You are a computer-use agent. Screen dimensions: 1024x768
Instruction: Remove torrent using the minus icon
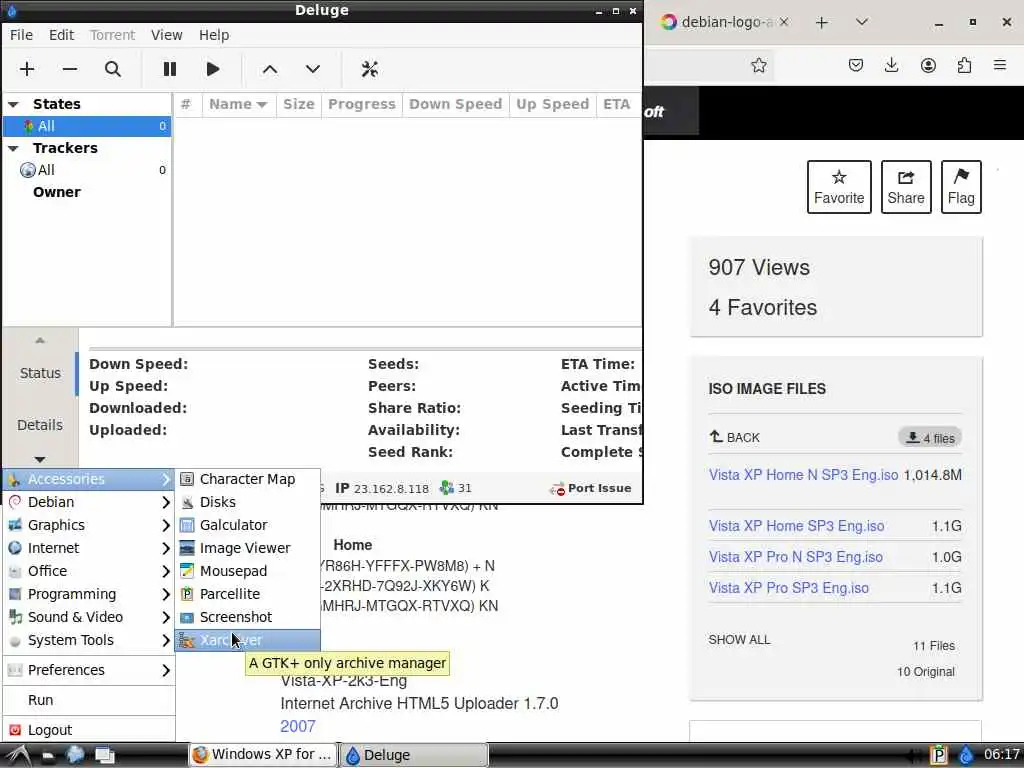pyautogui.click(x=70, y=69)
